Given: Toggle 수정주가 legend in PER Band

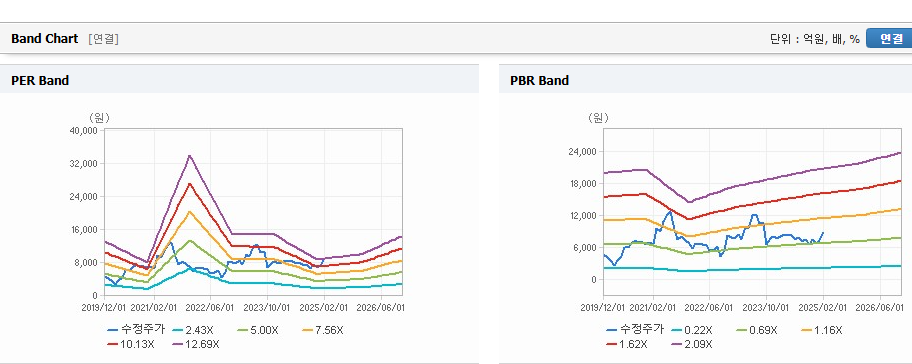Looking at the screenshot, I should (x=136, y=330).
